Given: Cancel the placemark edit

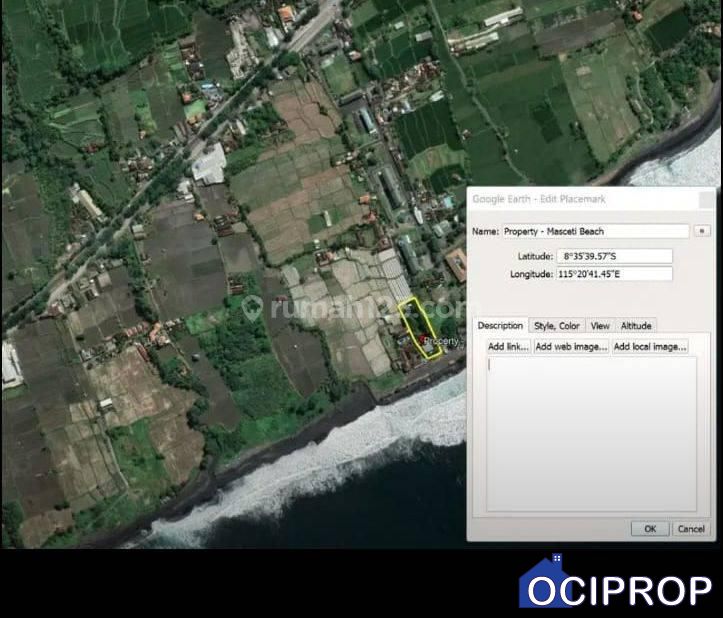Looking at the screenshot, I should point(690,528).
